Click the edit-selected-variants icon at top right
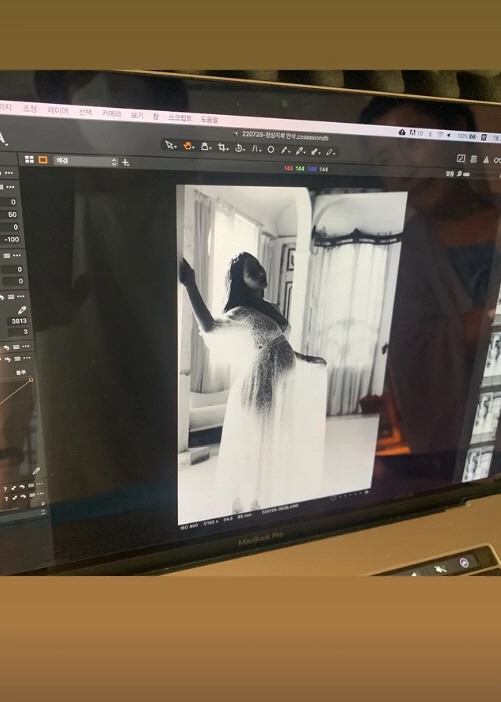Image resolution: width=501 pixels, height=702 pixels. (461, 158)
